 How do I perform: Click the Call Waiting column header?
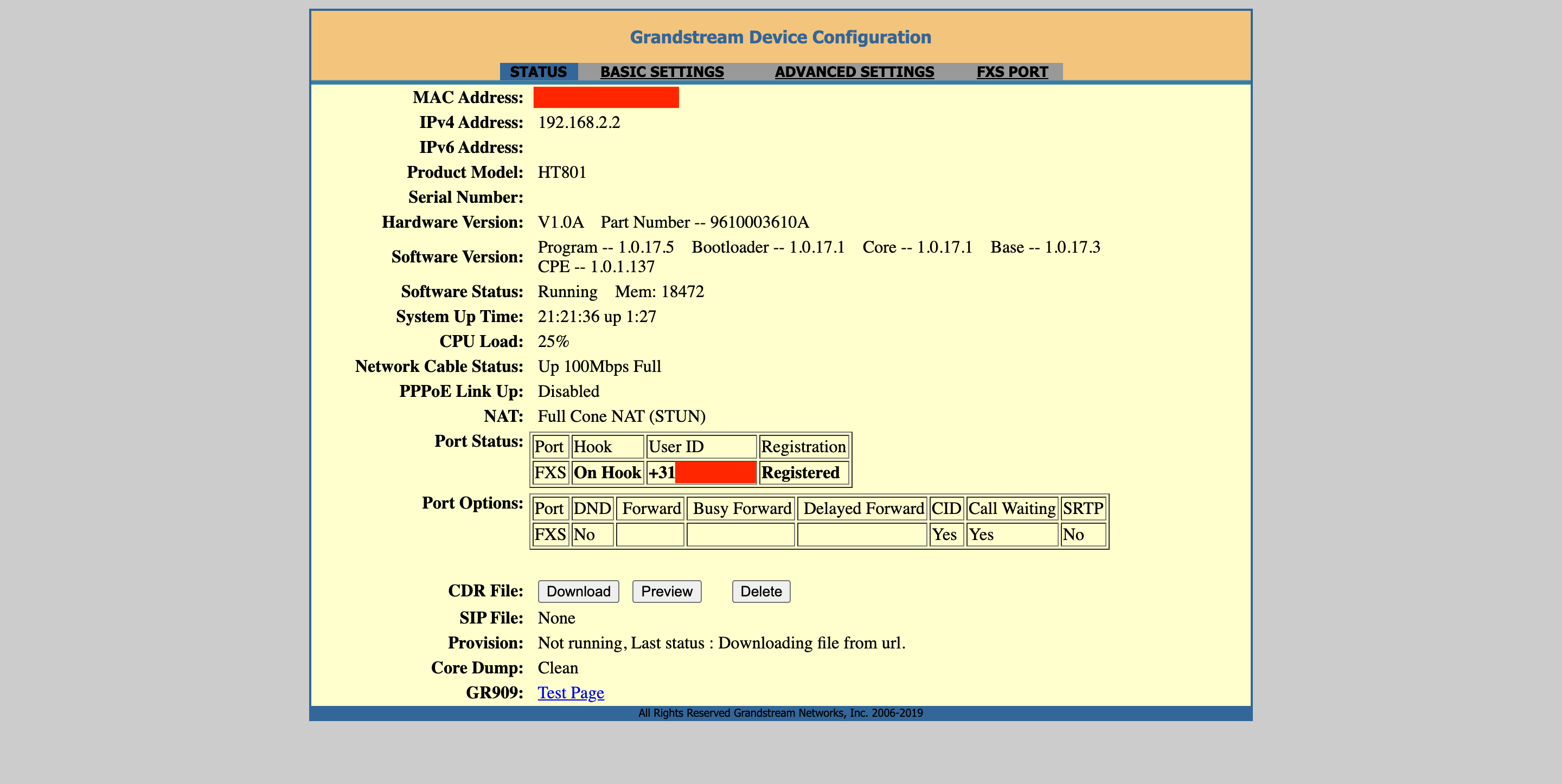1012,508
